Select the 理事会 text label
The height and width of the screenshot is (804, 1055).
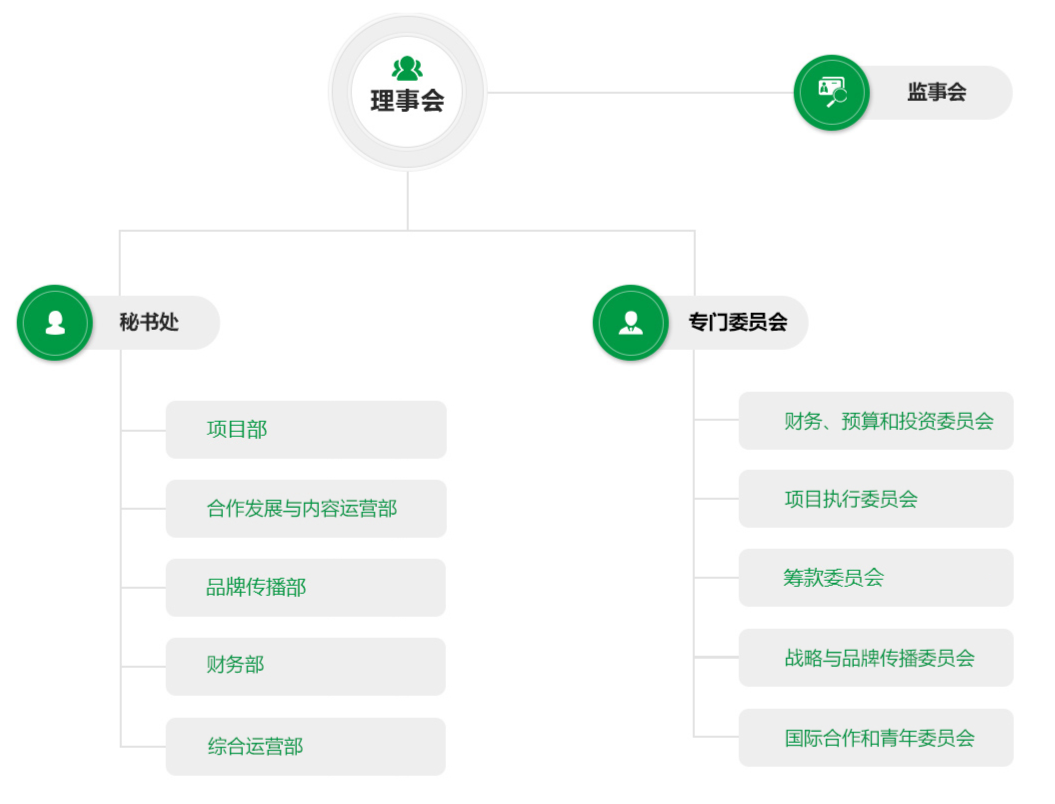coord(407,101)
